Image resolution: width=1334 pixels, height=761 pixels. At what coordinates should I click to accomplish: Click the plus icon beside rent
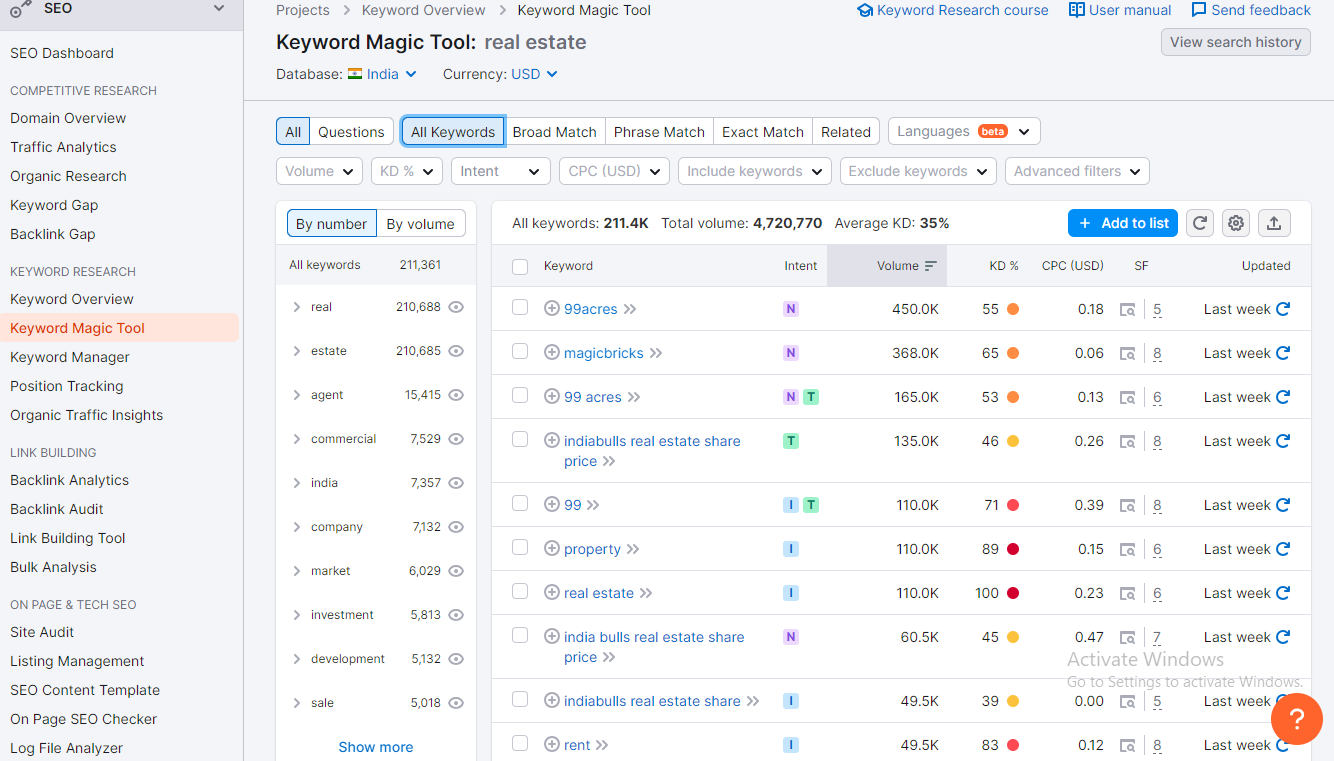(x=552, y=745)
